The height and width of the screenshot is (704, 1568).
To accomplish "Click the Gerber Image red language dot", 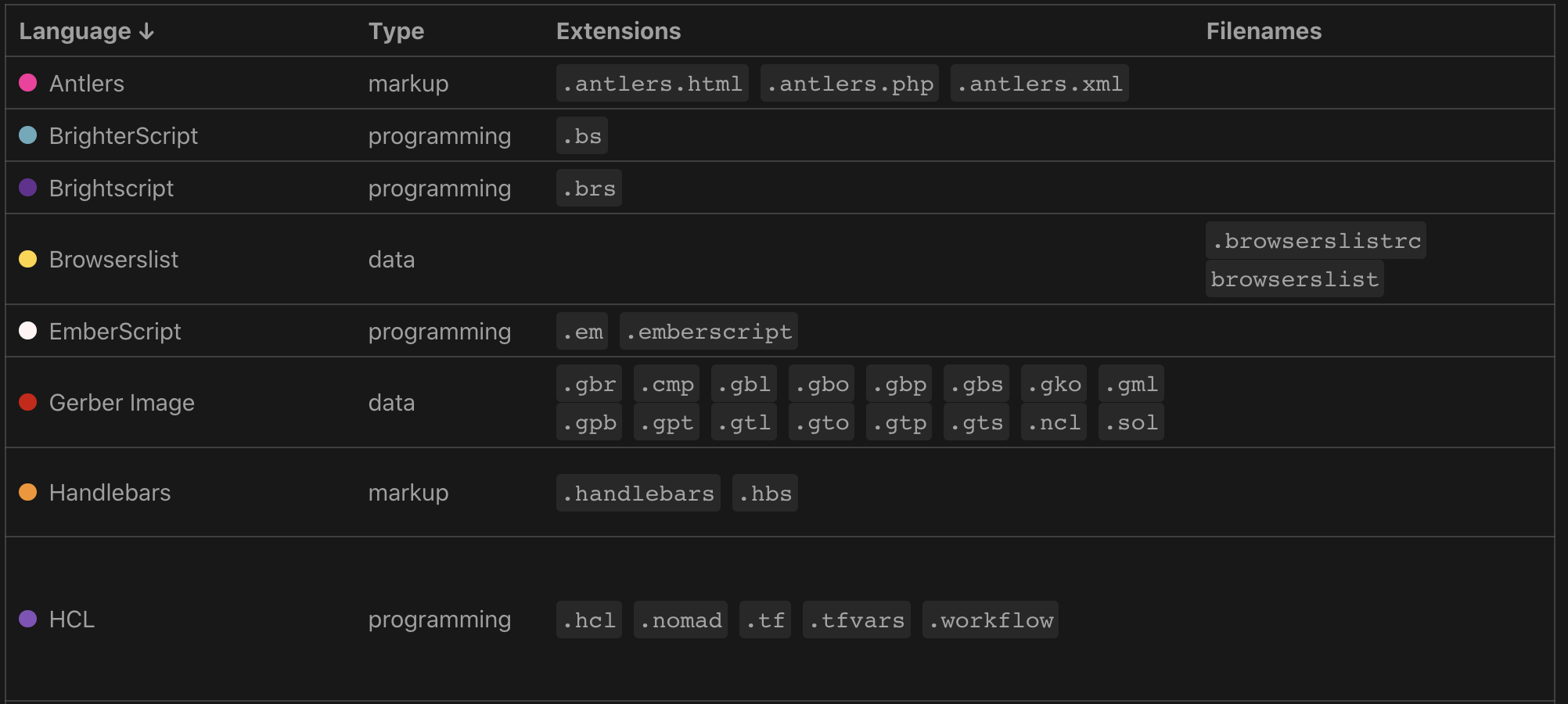I will pos(29,402).
